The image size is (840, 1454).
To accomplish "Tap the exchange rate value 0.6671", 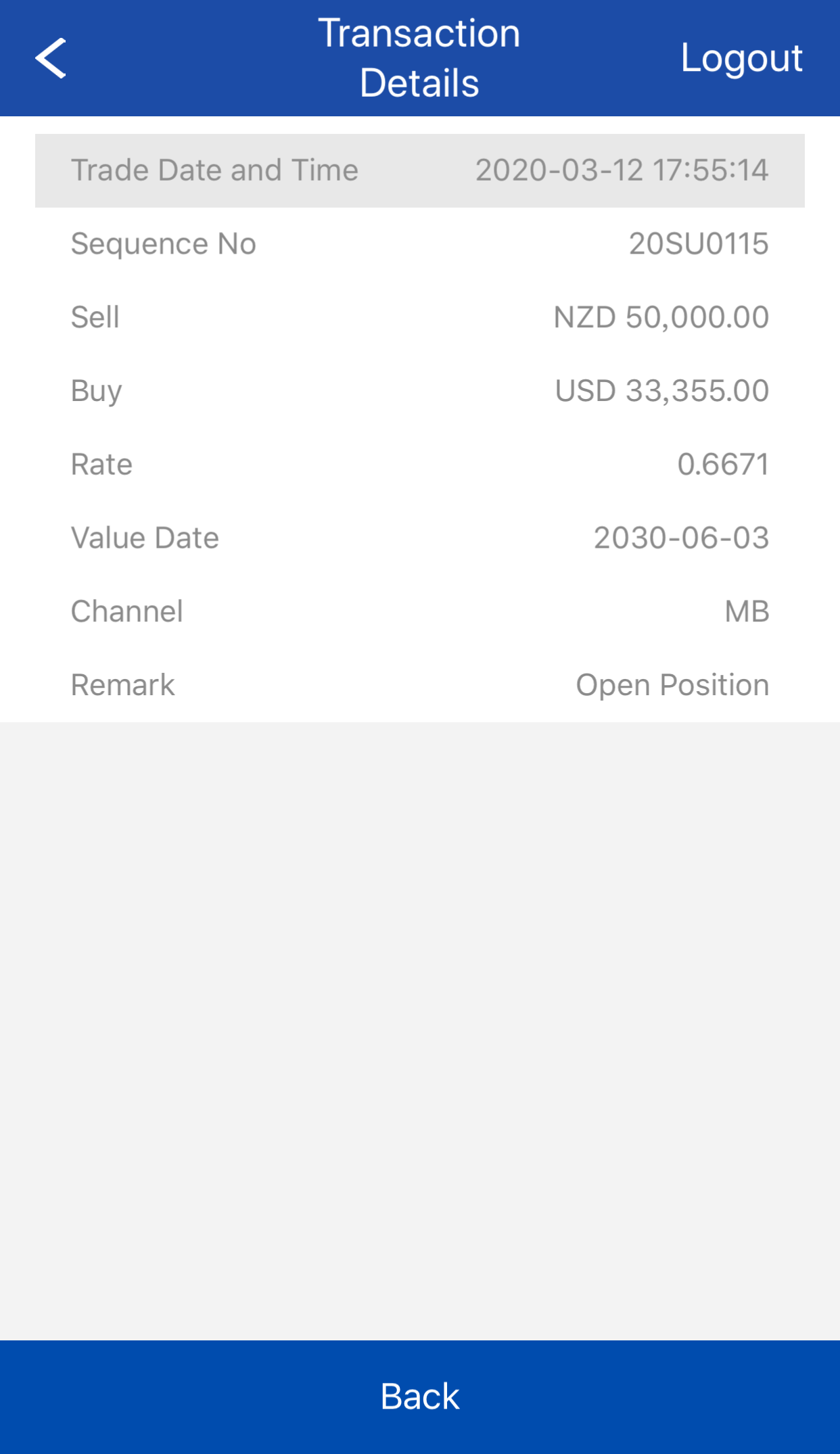I will point(723,465).
